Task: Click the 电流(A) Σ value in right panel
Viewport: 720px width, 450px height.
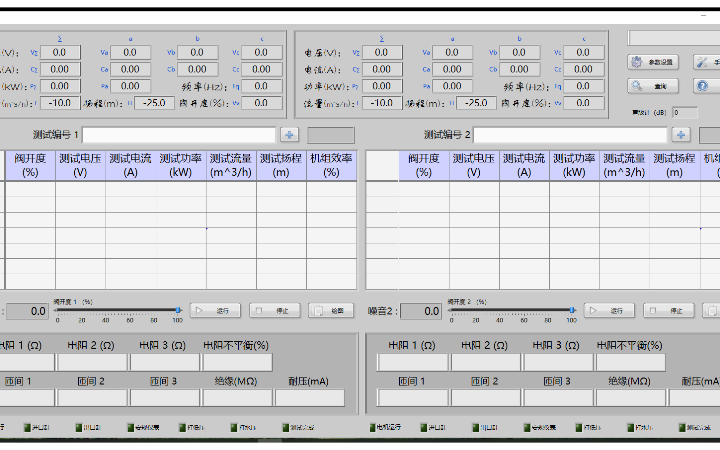Action: pyautogui.click(x=382, y=69)
